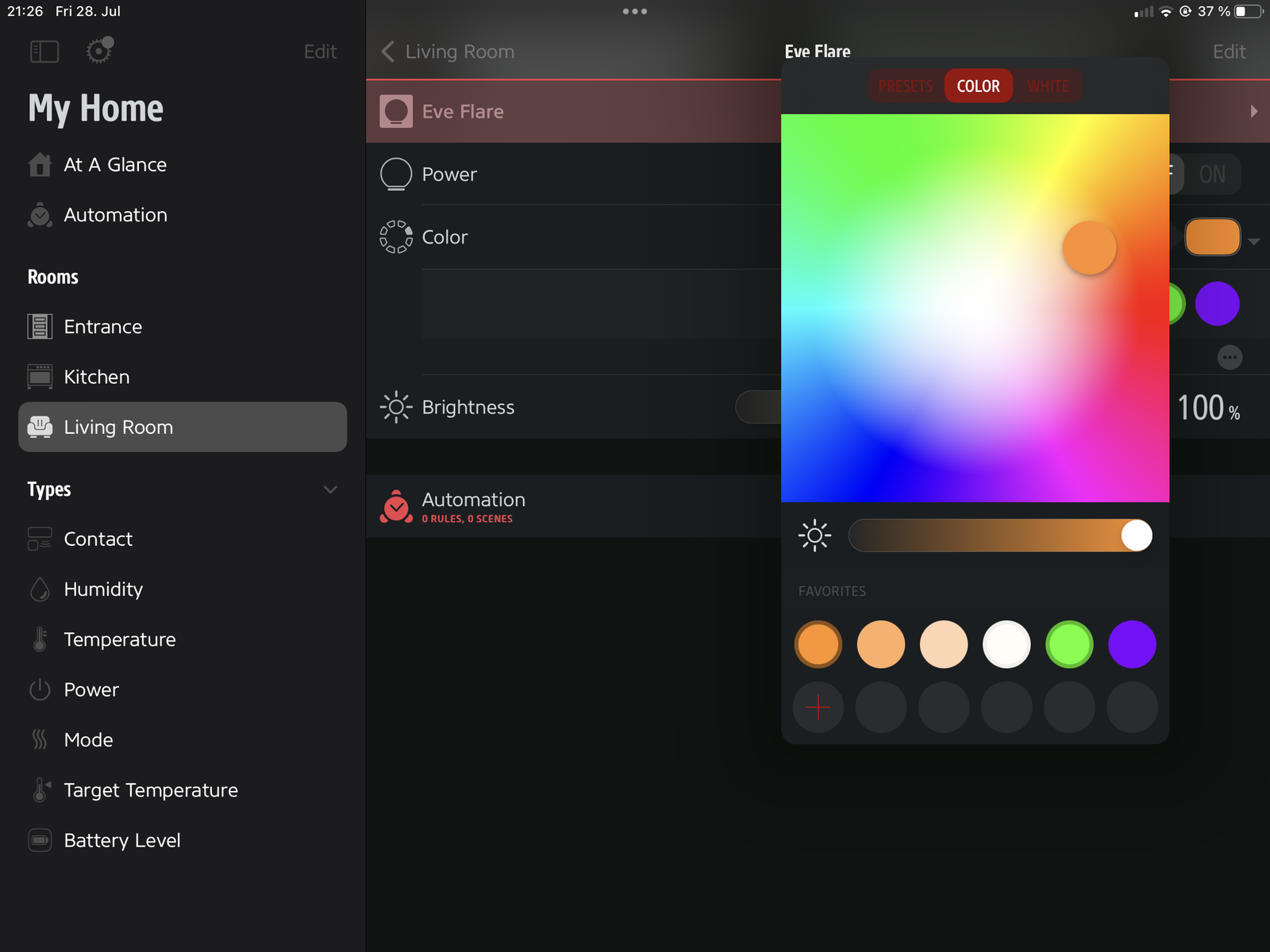Turn the Power switch ON
1270x952 pixels.
point(1211,175)
